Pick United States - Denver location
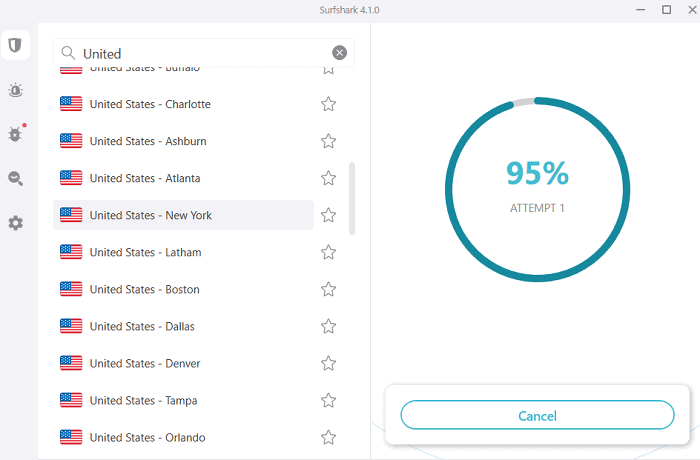Image resolution: width=700 pixels, height=460 pixels. pos(144,363)
